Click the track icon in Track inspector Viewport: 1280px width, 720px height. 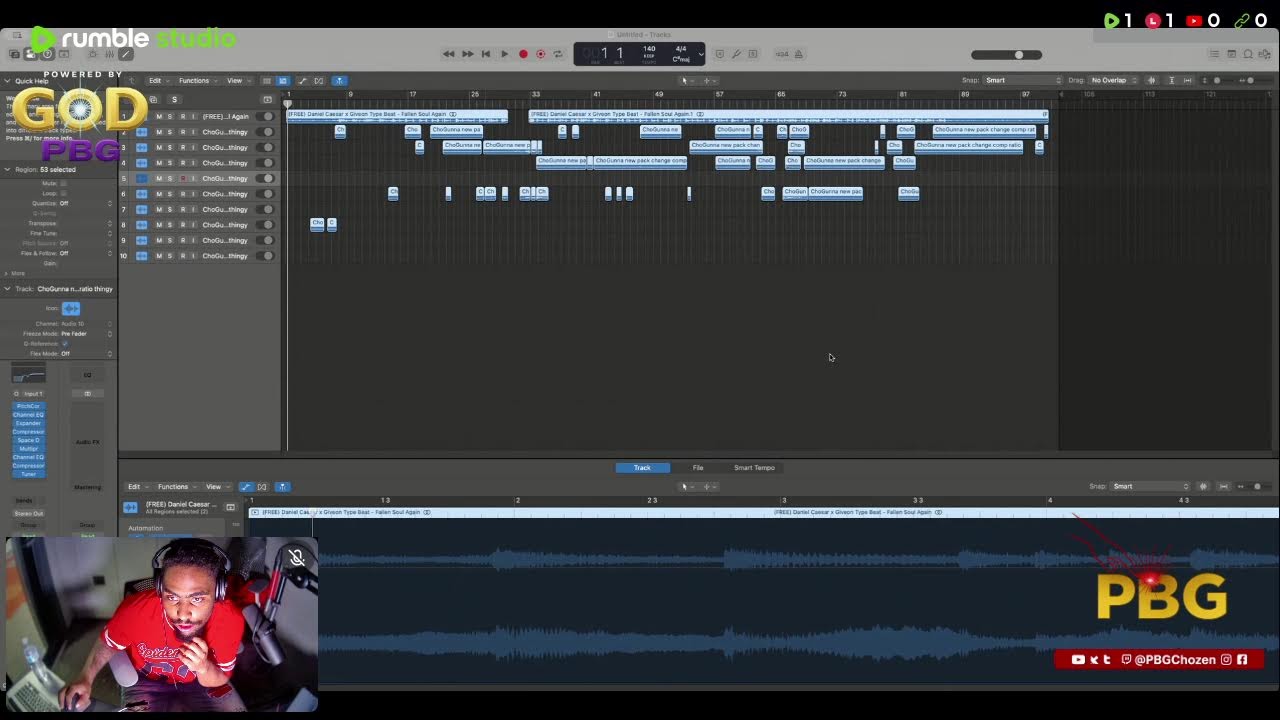[71, 309]
